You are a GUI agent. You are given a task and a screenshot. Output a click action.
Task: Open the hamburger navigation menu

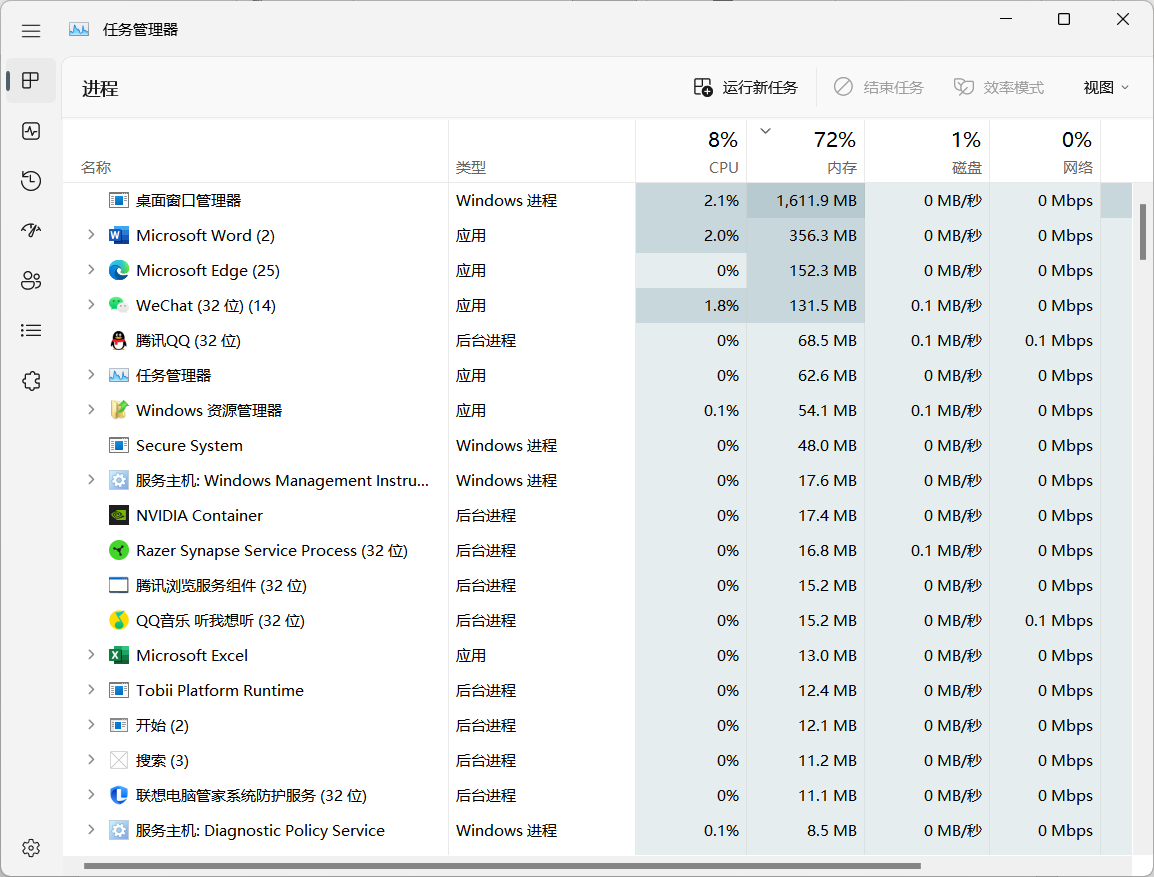(31, 30)
